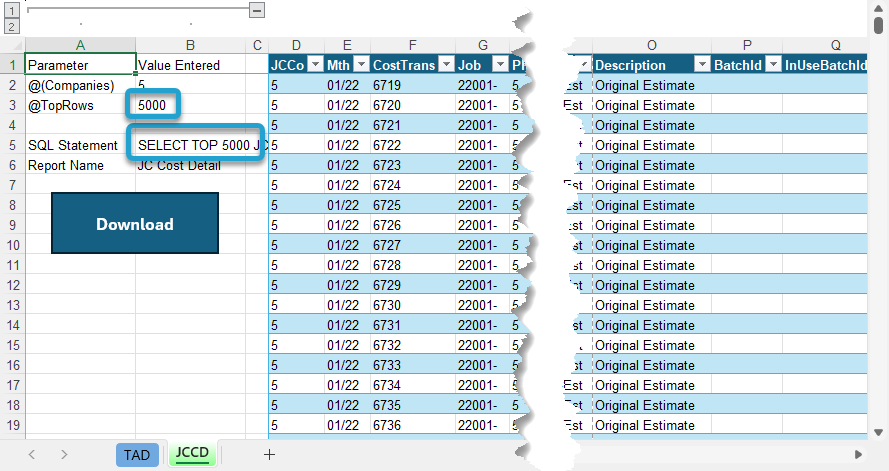This screenshot has height=471, width=889.
Task: Select CostTrans cell 6725
Action: 413,205
